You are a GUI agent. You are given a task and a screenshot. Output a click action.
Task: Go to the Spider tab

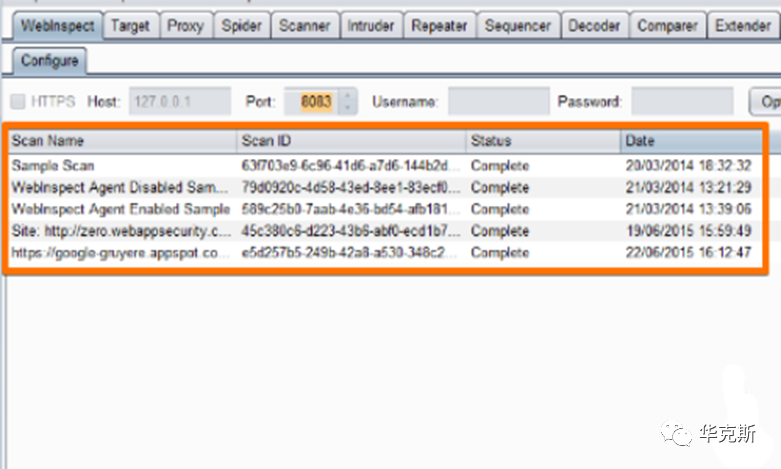pyautogui.click(x=240, y=26)
